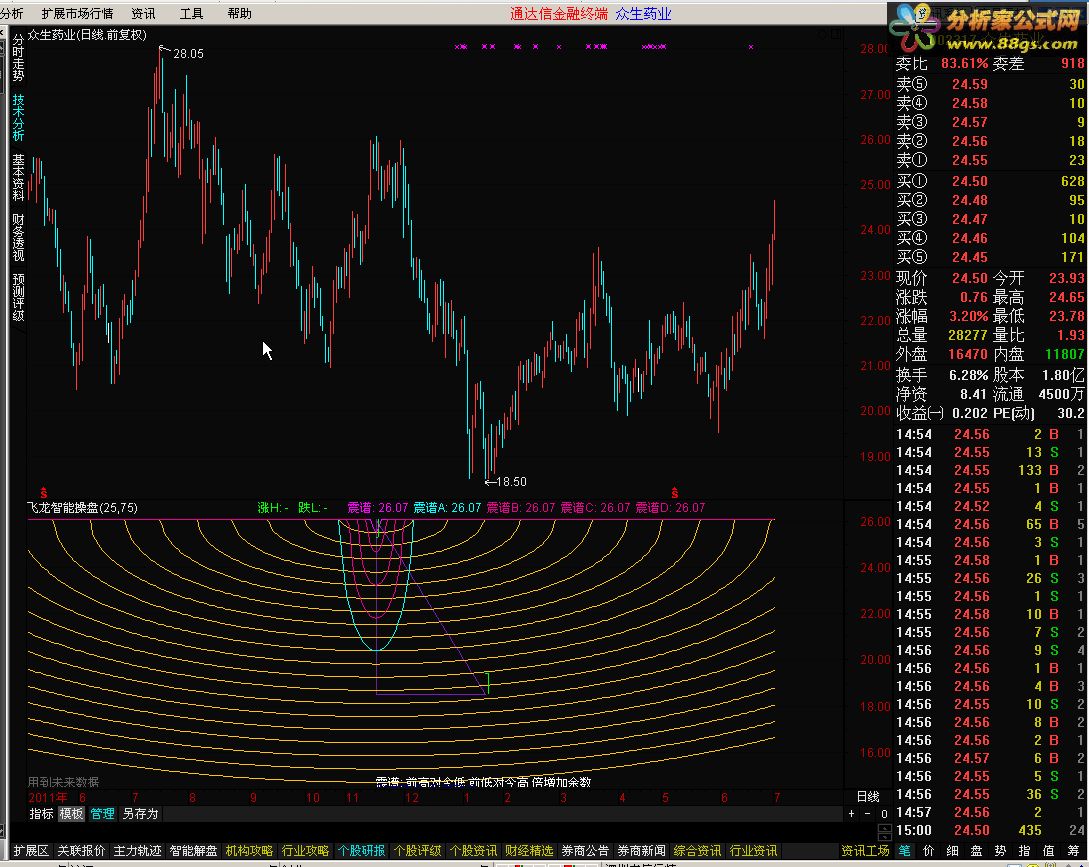Open the 券商新闻 bottom tab
The height and width of the screenshot is (867, 1089).
(641, 851)
